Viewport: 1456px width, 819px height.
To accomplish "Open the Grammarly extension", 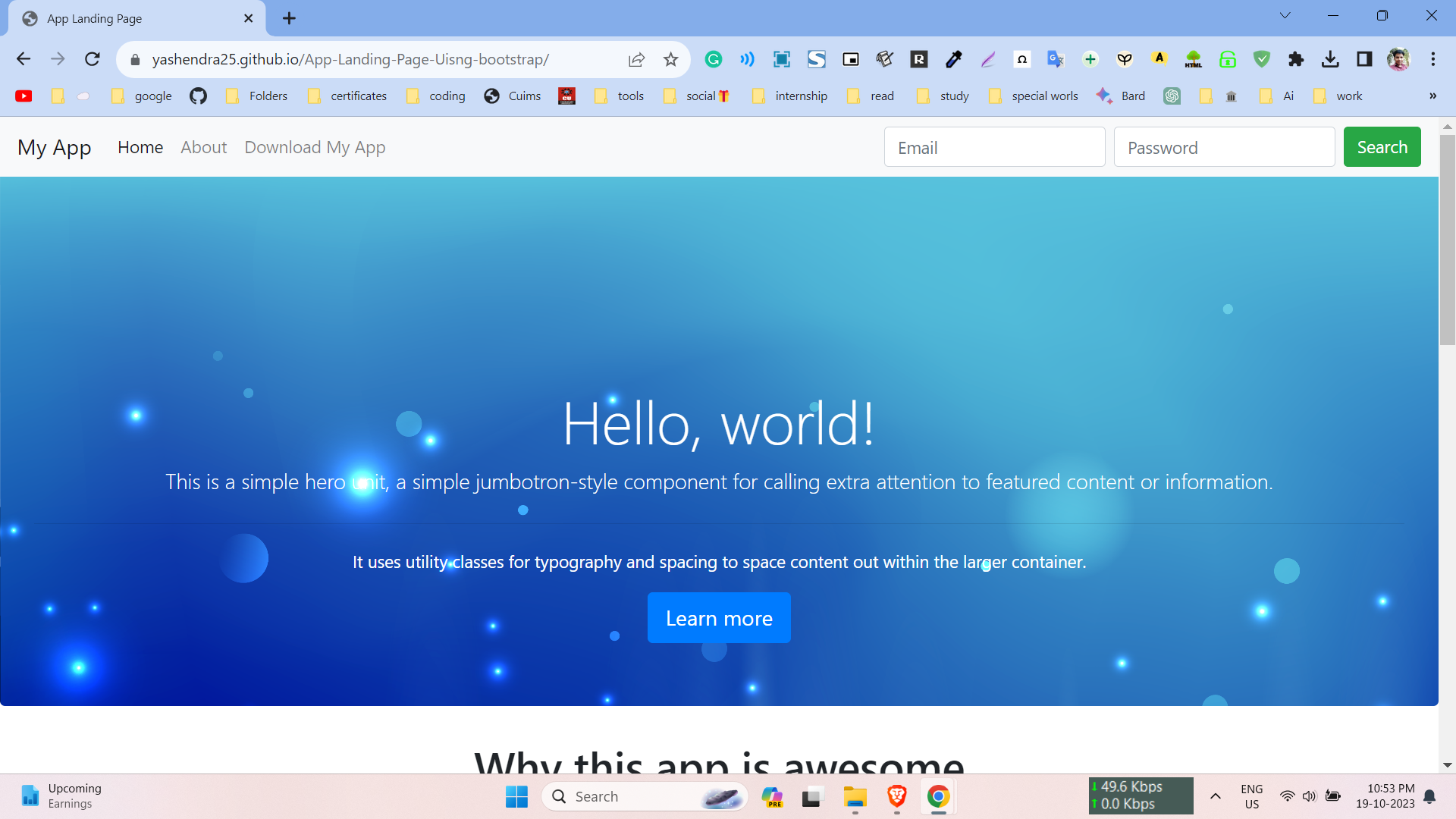I will [x=714, y=59].
